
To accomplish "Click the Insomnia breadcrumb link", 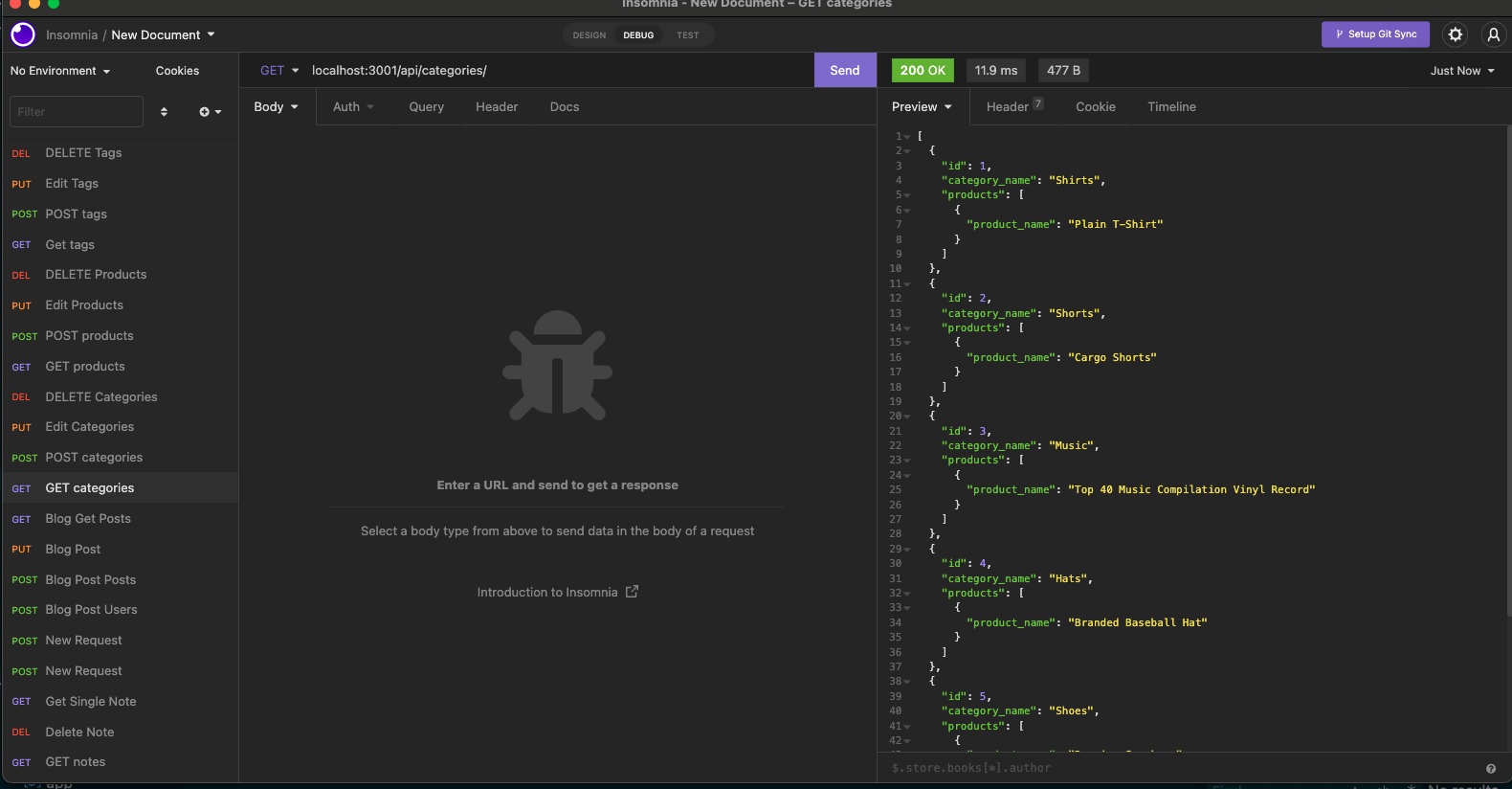I will pyautogui.click(x=72, y=35).
